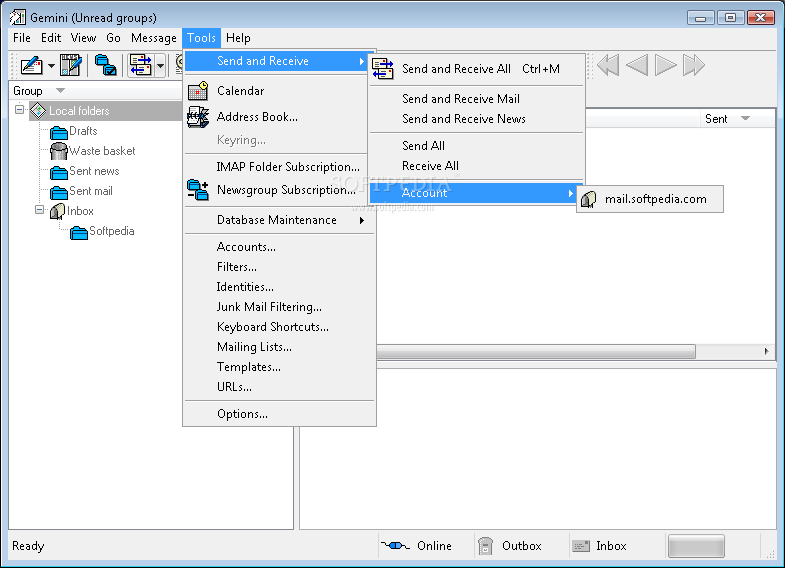Click the Calendar menu icon
The image size is (785, 568).
point(198,91)
